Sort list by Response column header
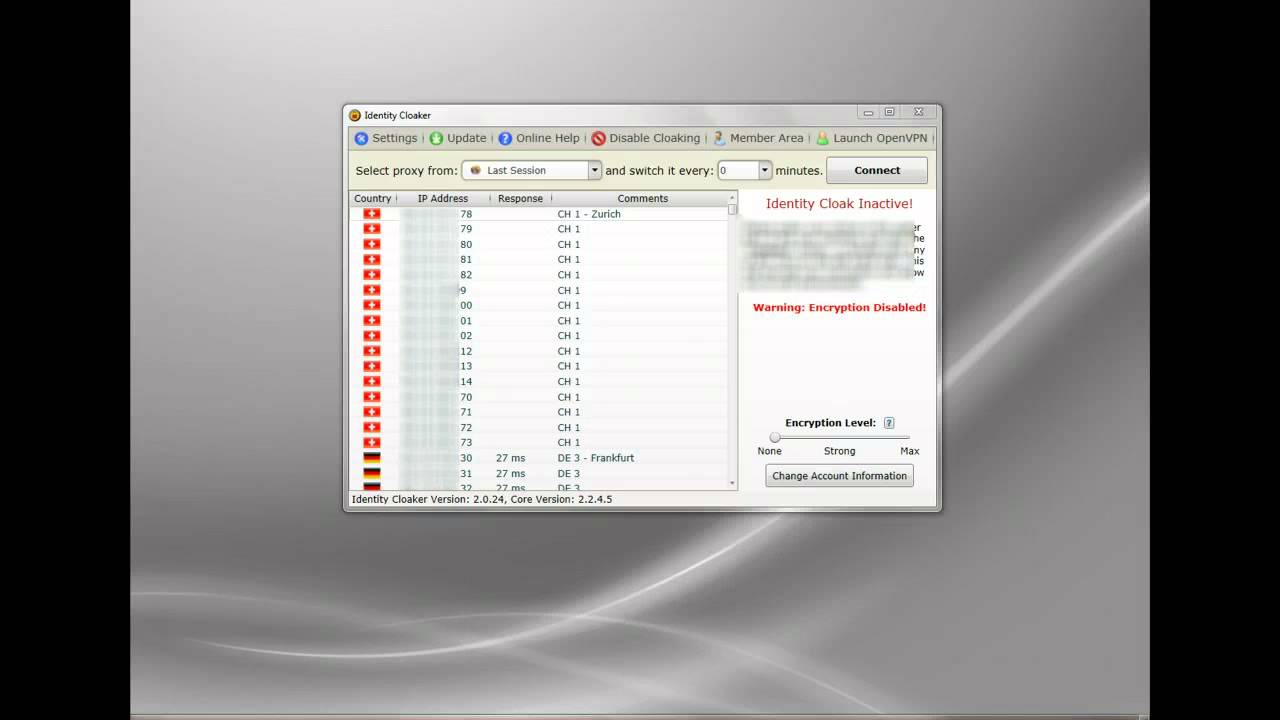Screen dimensions: 1280x720 [520, 198]
